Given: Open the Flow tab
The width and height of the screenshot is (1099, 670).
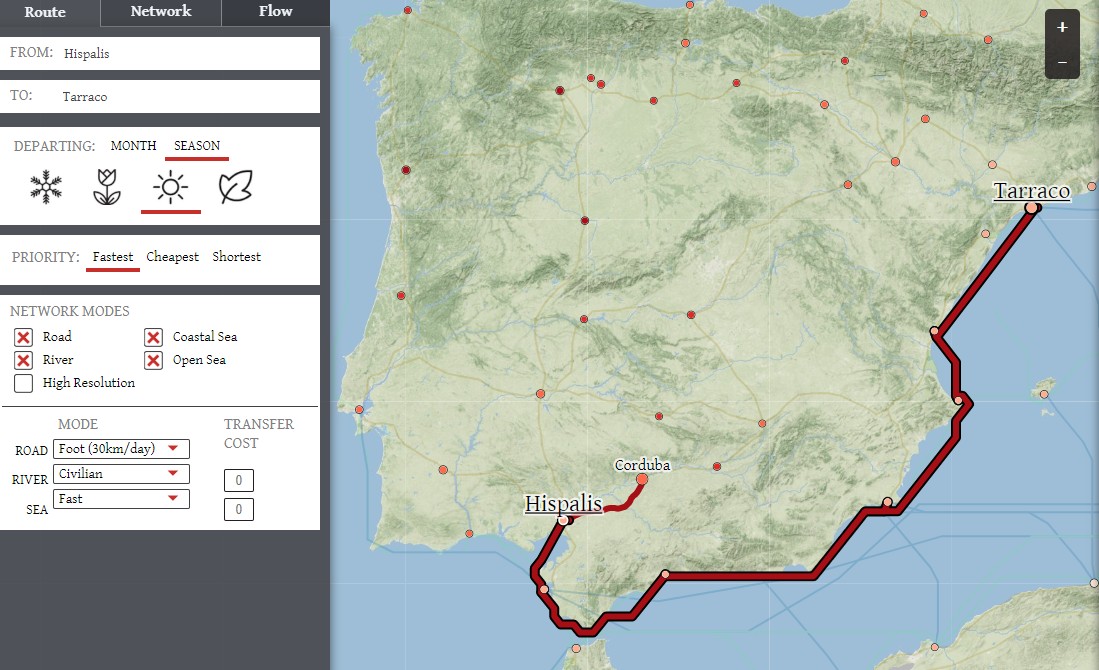Looking at the screenshot, I should point(275,12).
